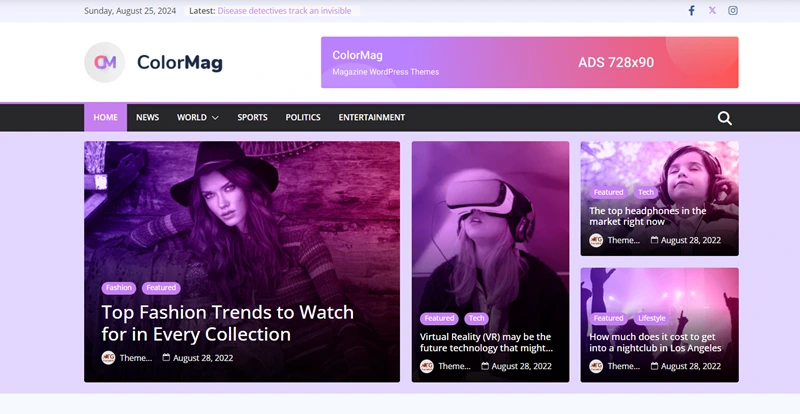Click the 'Latest:' ticker label
The height and width of the screenshot is (414, 800).
(202, 11)
